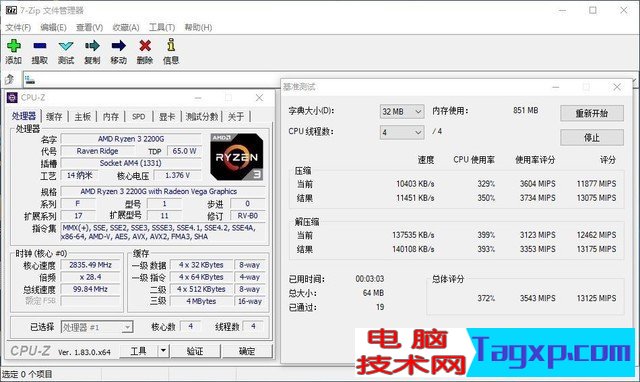Switch to CPU-Z 主板 tab
The width and height of the screenshot is (640, 382).
[82, 117]
